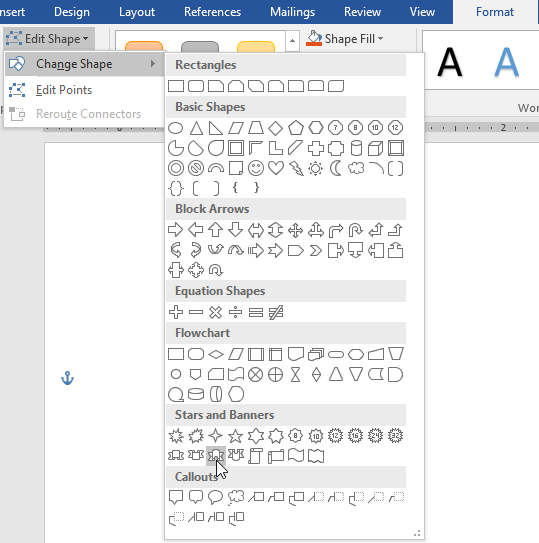Expand the Shape Fill dropdown arrow

click(381, 38)
